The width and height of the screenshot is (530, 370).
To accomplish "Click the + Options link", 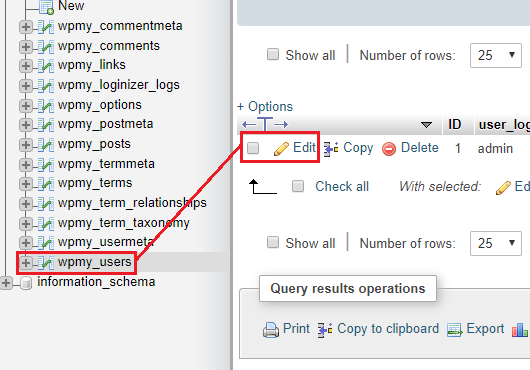I will coord(265,106).
